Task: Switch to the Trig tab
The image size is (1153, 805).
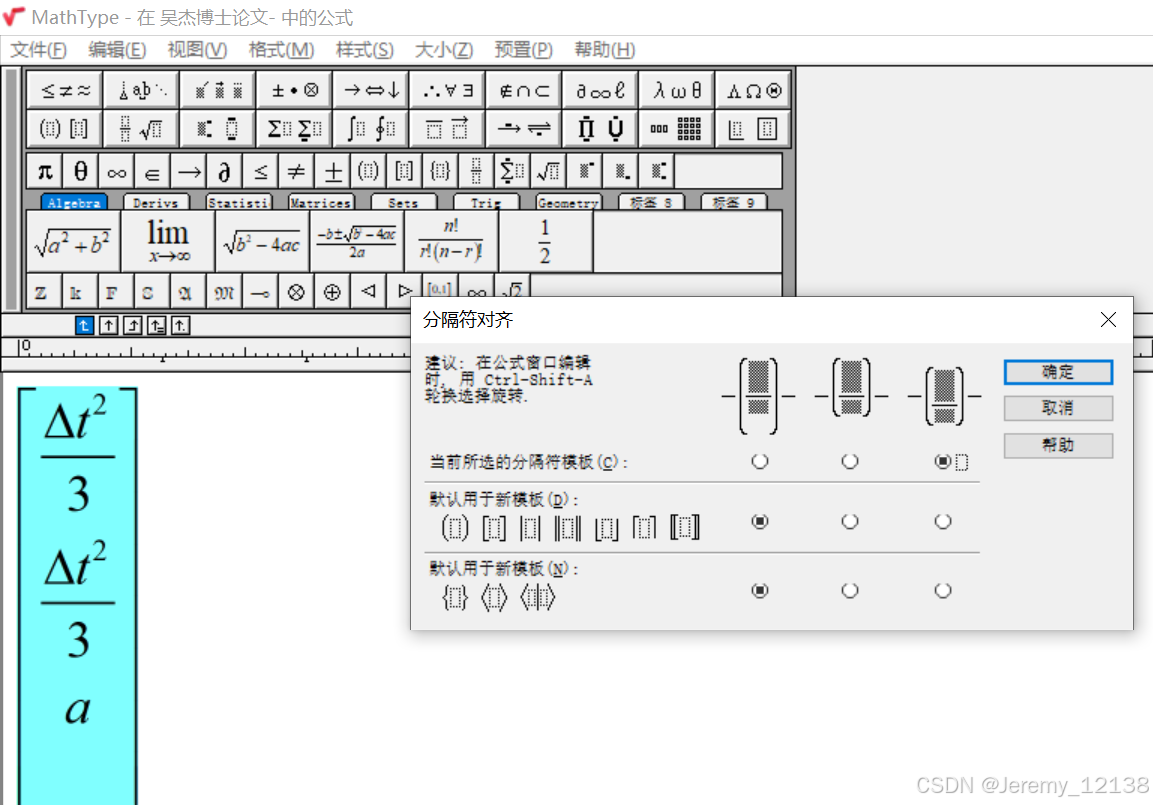Action: [485, 202]
